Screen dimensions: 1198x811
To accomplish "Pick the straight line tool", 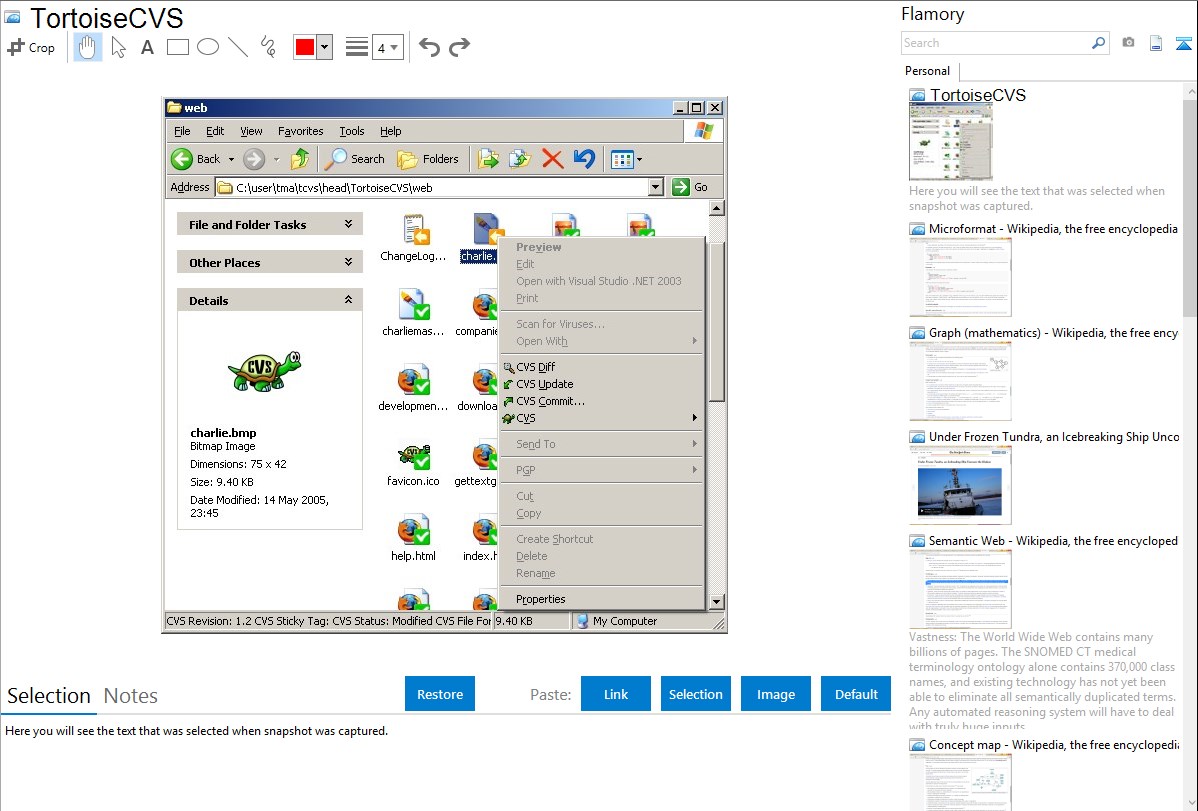I will pyautogui.click(x=238, y=47).
